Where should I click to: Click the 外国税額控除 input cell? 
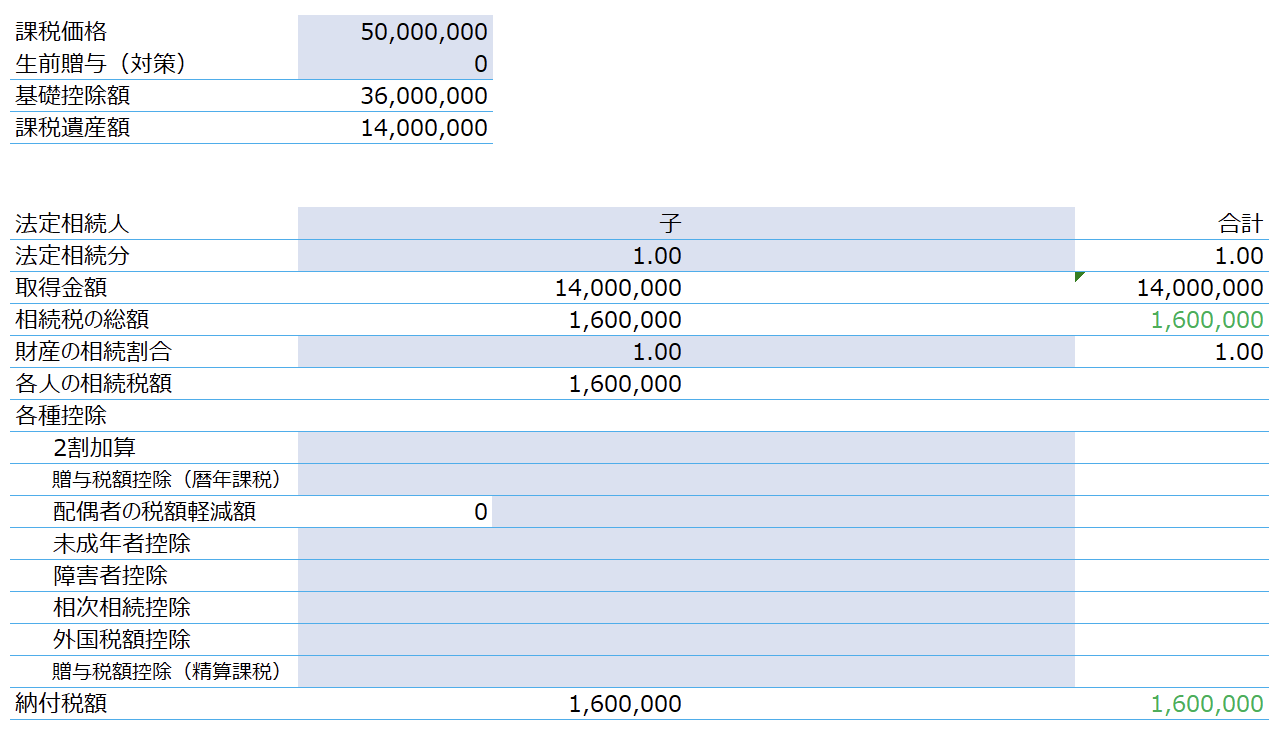click(686, 640)
